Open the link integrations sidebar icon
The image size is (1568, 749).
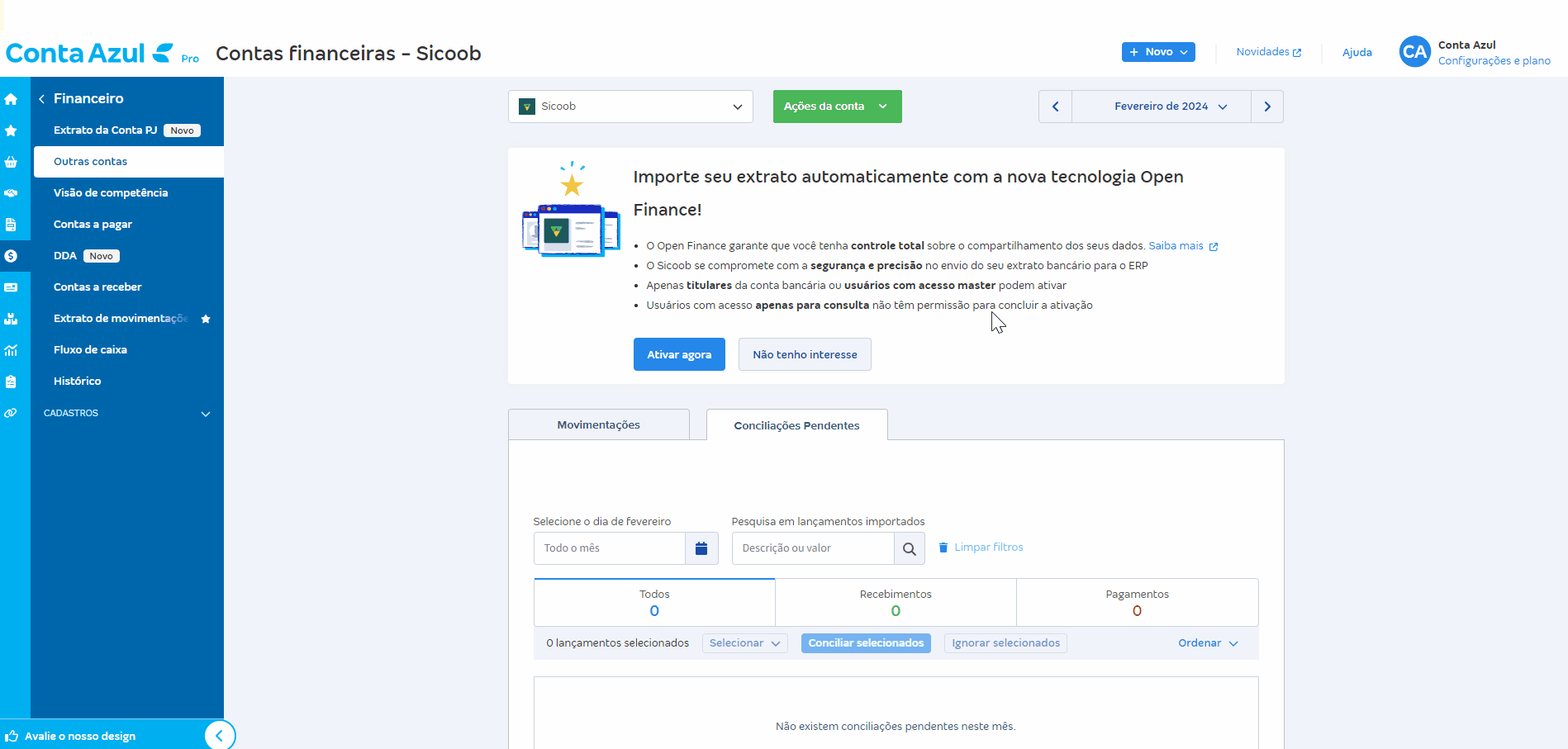pos(11,413)
